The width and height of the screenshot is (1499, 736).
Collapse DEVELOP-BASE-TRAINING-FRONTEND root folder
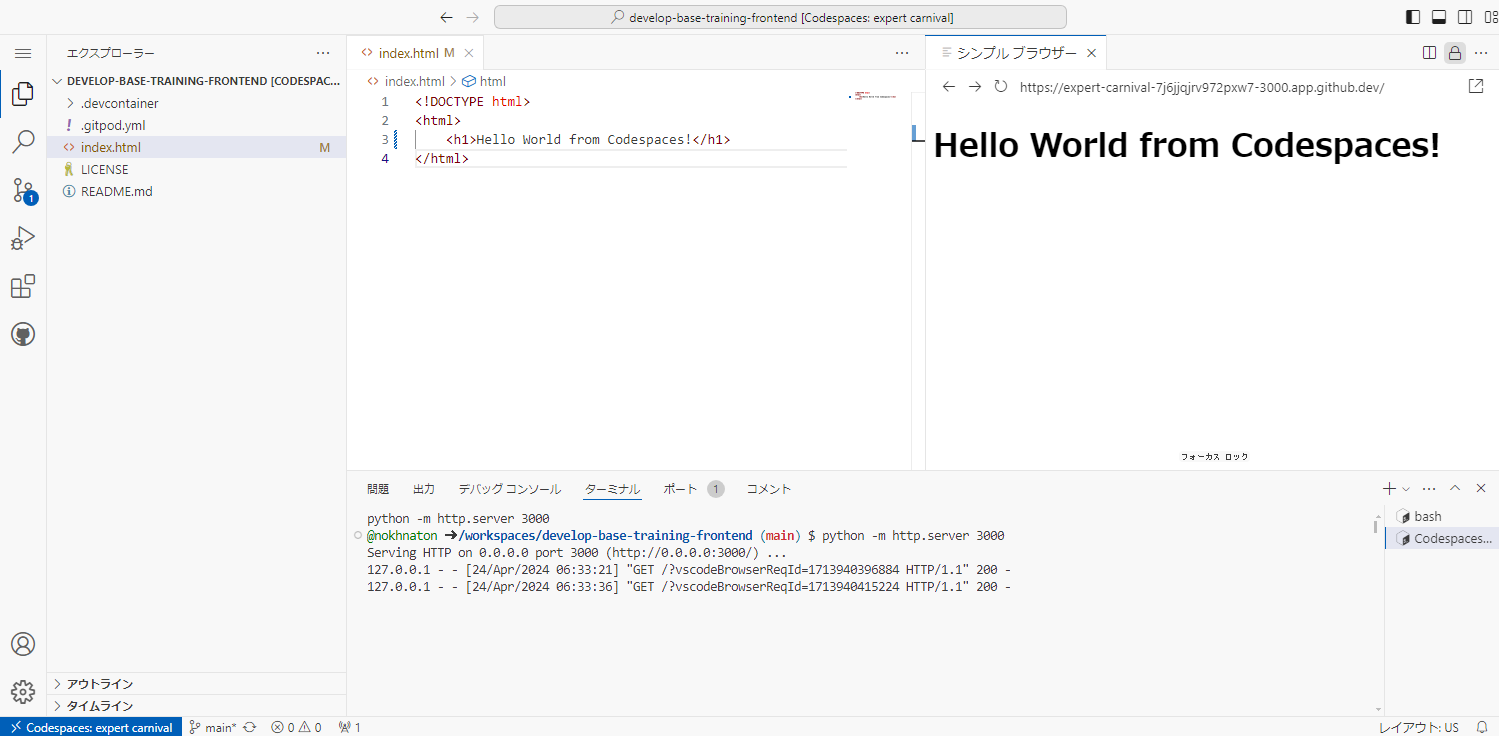[x=196, y=81]
